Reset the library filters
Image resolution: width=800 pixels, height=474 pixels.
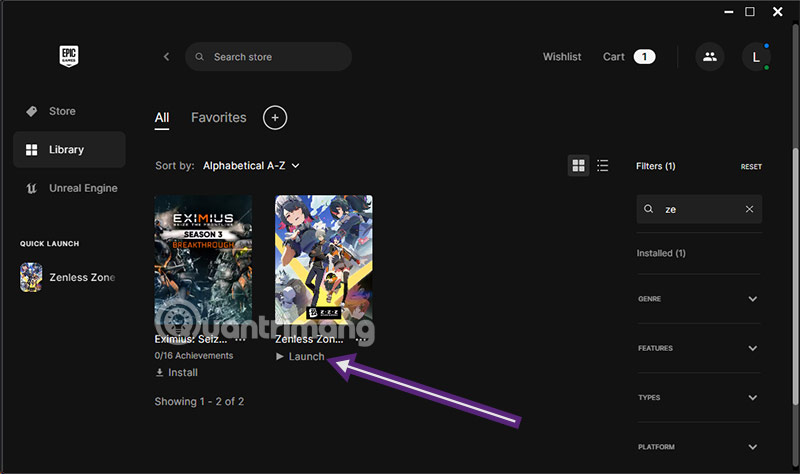pos(751,167)
